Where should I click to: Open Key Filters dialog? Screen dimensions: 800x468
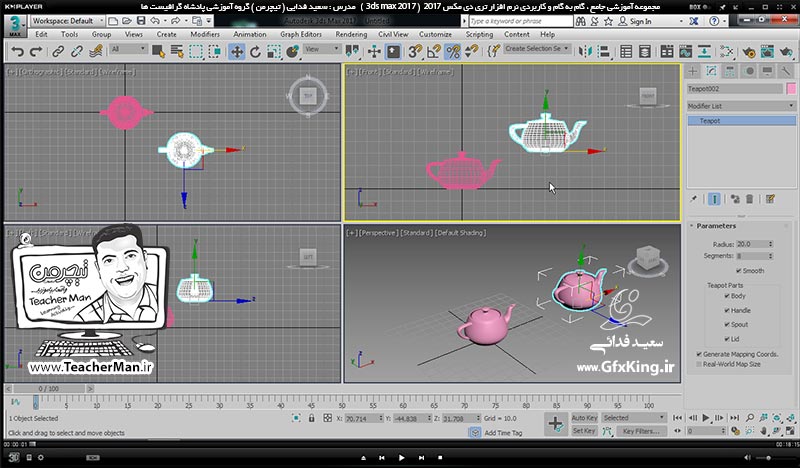coord(641,431)
